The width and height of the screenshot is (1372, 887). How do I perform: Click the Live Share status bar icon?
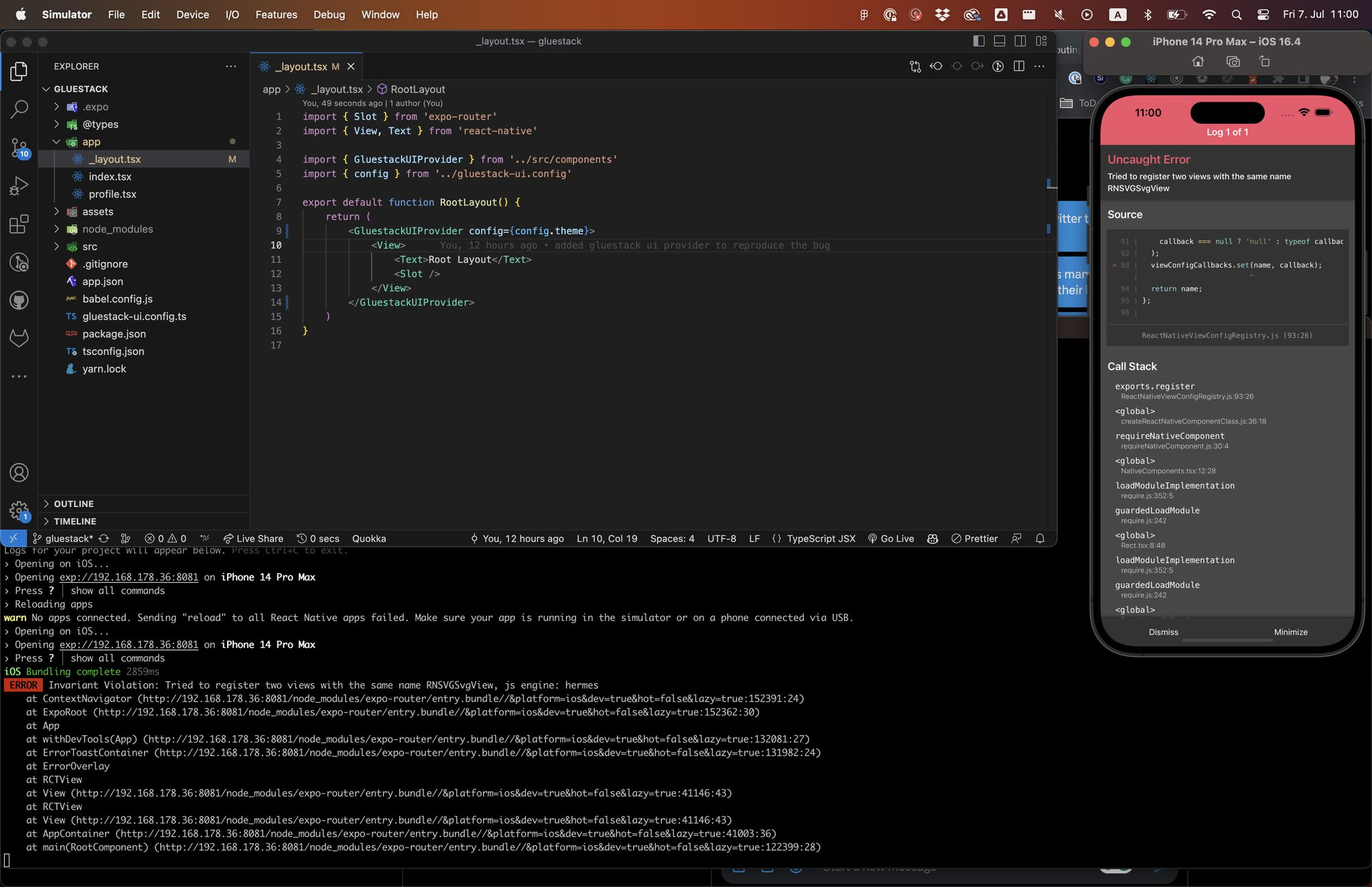[253, 538]
